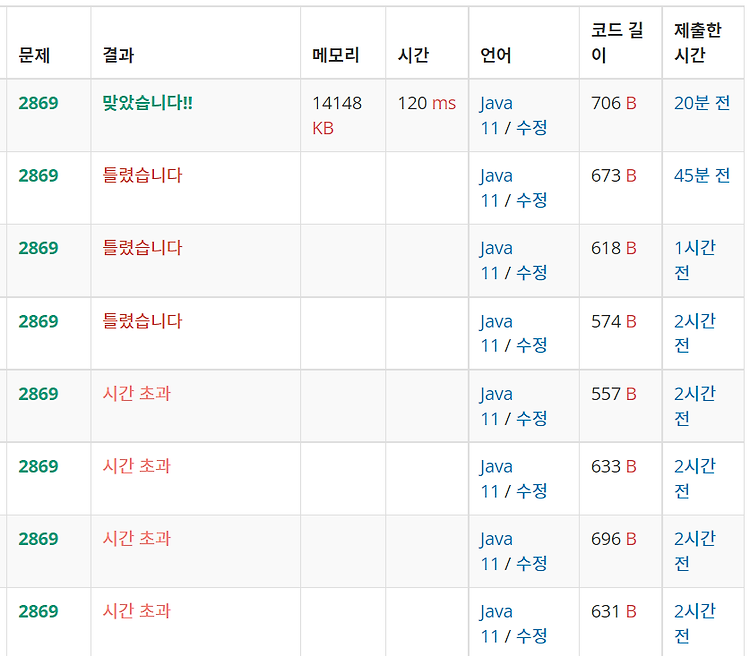Click 2시간 전 time in the 557 B row
Viewport: 750px width, 656px height.
(695, 406)
